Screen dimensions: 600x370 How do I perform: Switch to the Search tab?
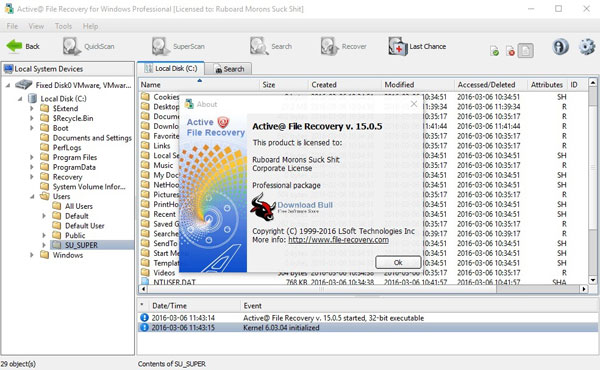(x=228, y=69)
